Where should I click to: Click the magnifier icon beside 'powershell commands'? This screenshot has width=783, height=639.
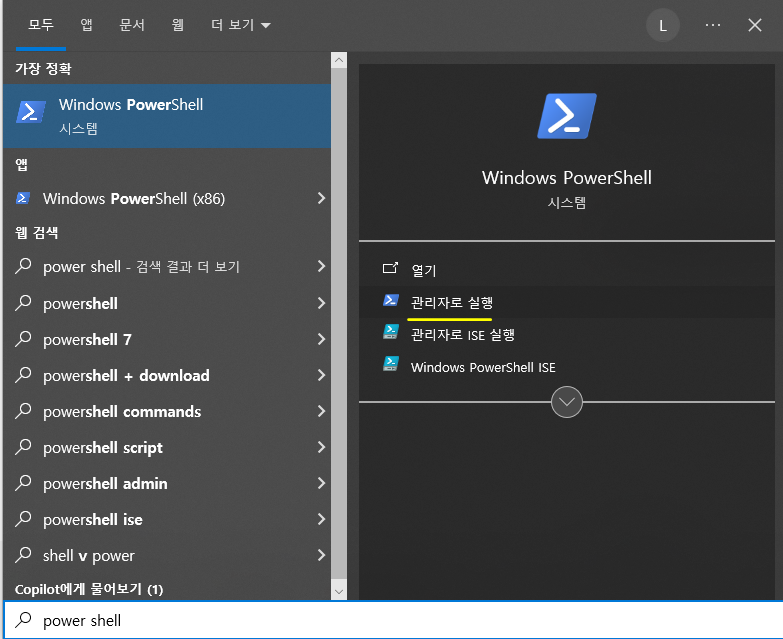click(x=23, y=410)
